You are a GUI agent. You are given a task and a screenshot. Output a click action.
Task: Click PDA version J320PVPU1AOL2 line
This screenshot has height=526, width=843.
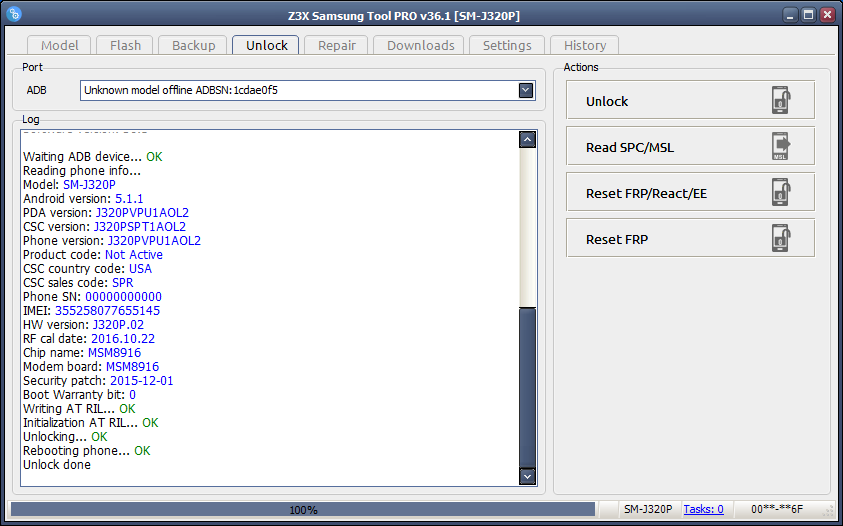click(x=106, y=212)
